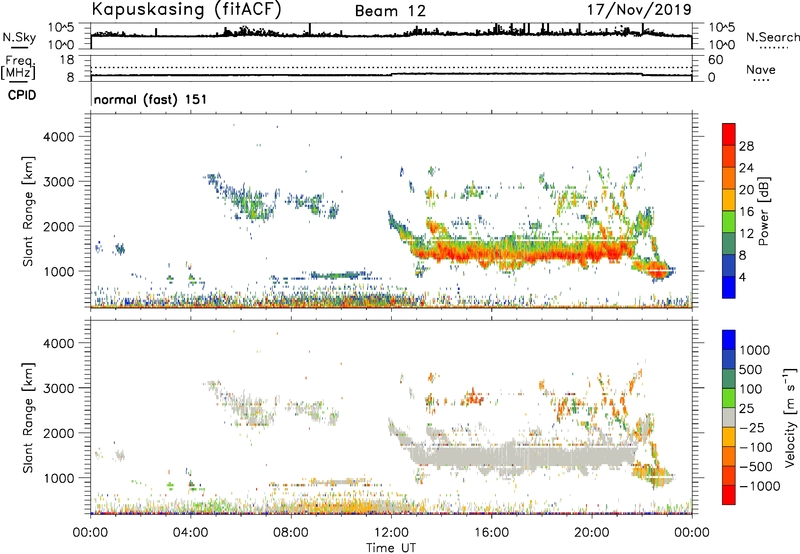The height and width of the screenshot is (554, 800).
Task: Click the '16:00' time tick label
Action: 491,533
